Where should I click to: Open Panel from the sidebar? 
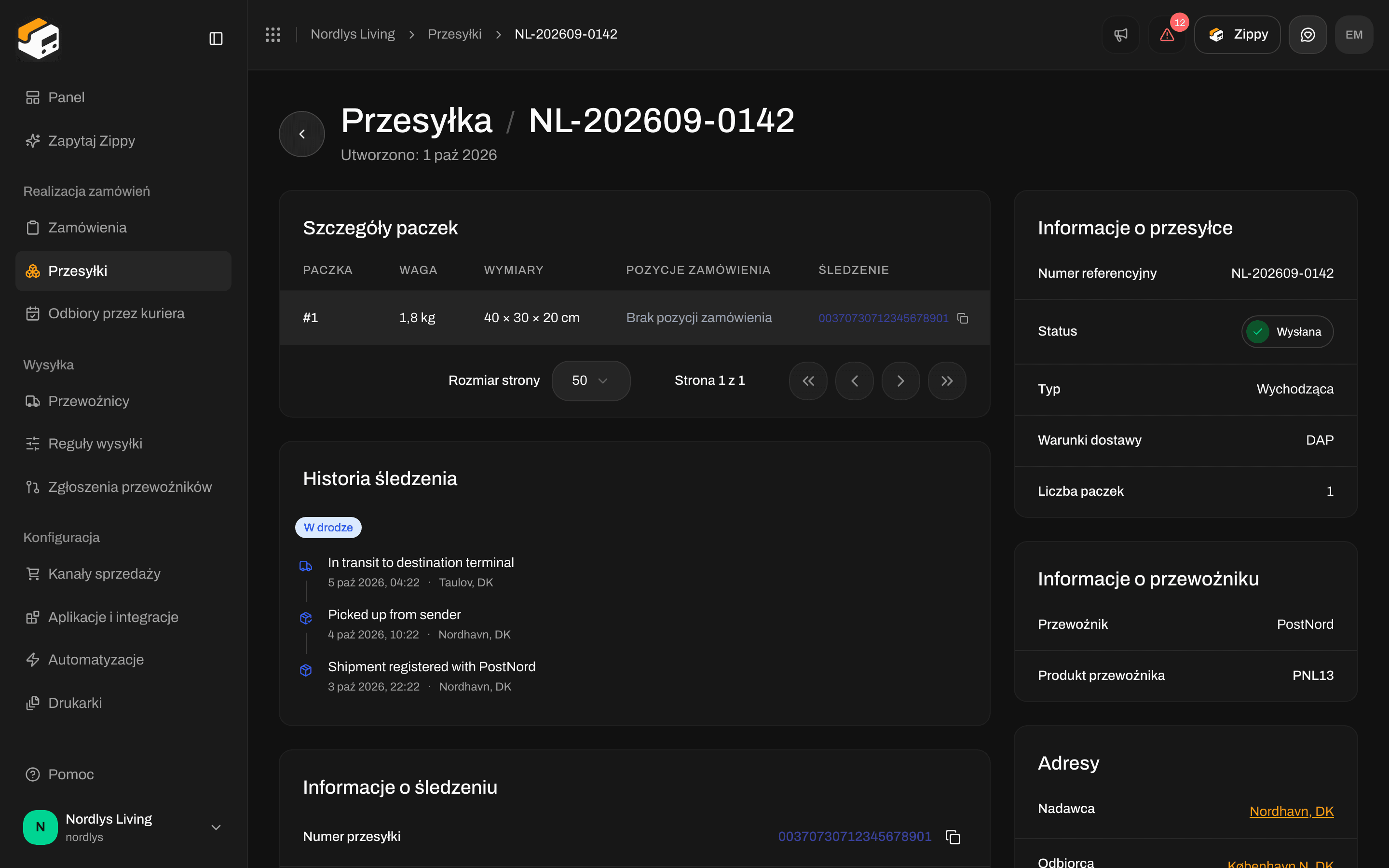tap(123, 97)
